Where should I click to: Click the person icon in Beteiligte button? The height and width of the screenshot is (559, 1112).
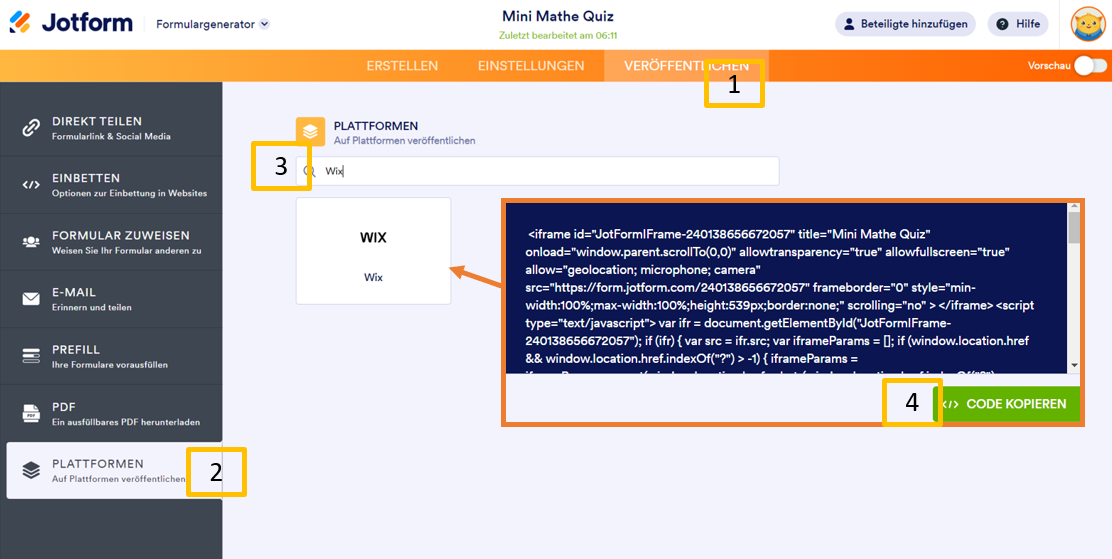click(849, 24)
